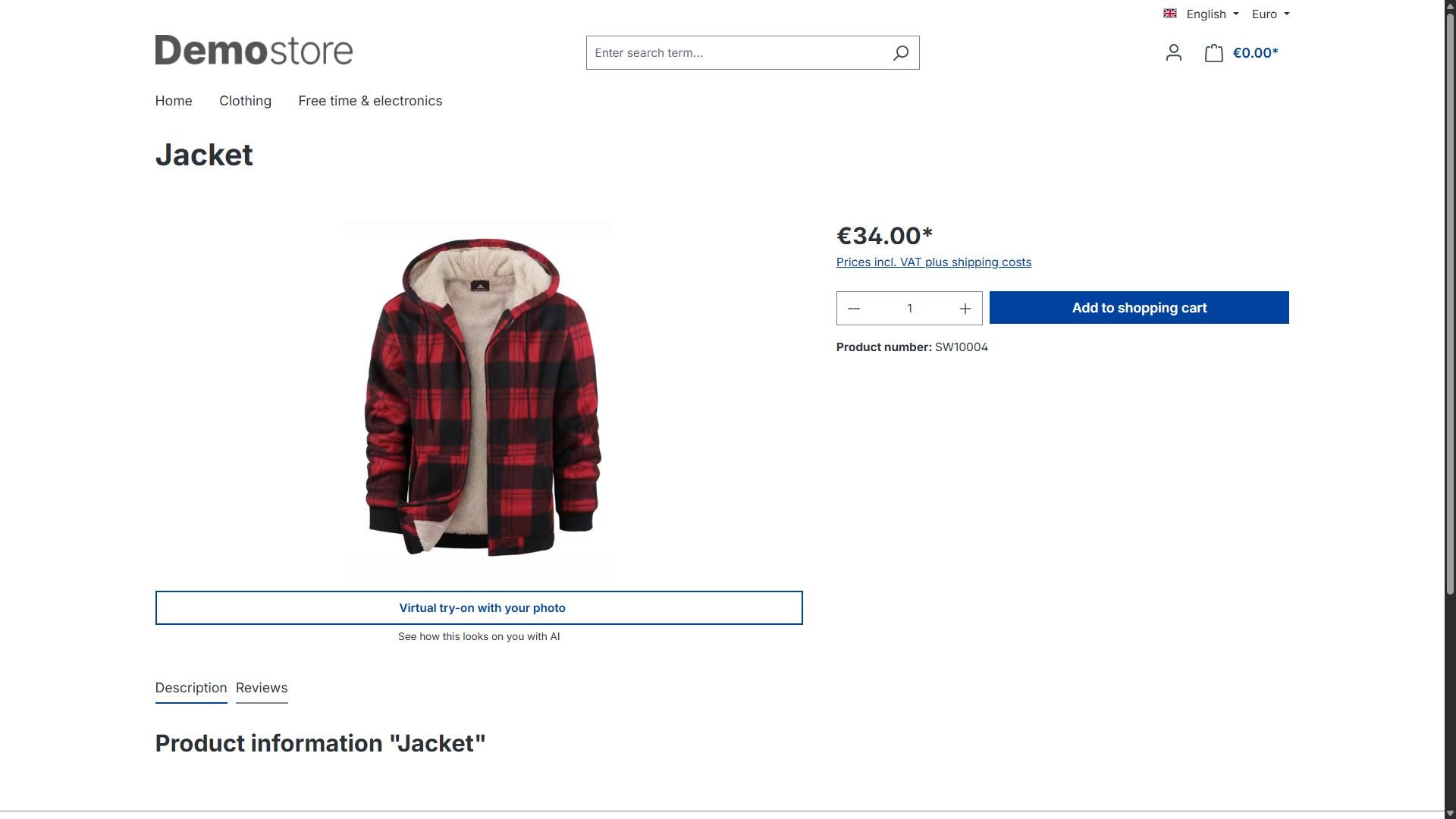Open the user account icon
The image size is (1456, 819).
pyautogui.click(x=1173, y=53)
